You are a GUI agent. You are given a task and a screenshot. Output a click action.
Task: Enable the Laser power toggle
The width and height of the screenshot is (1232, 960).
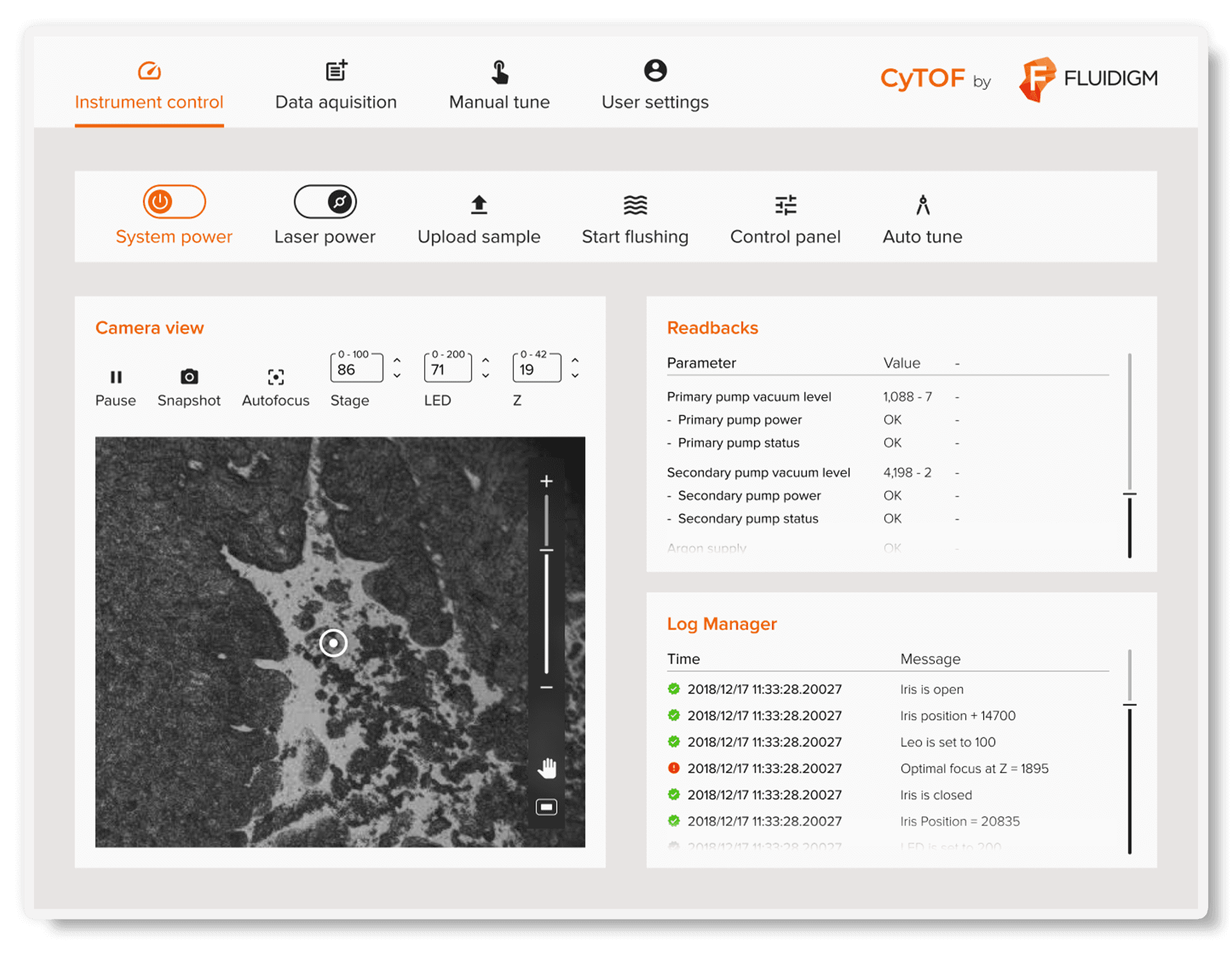click(325, 202)
